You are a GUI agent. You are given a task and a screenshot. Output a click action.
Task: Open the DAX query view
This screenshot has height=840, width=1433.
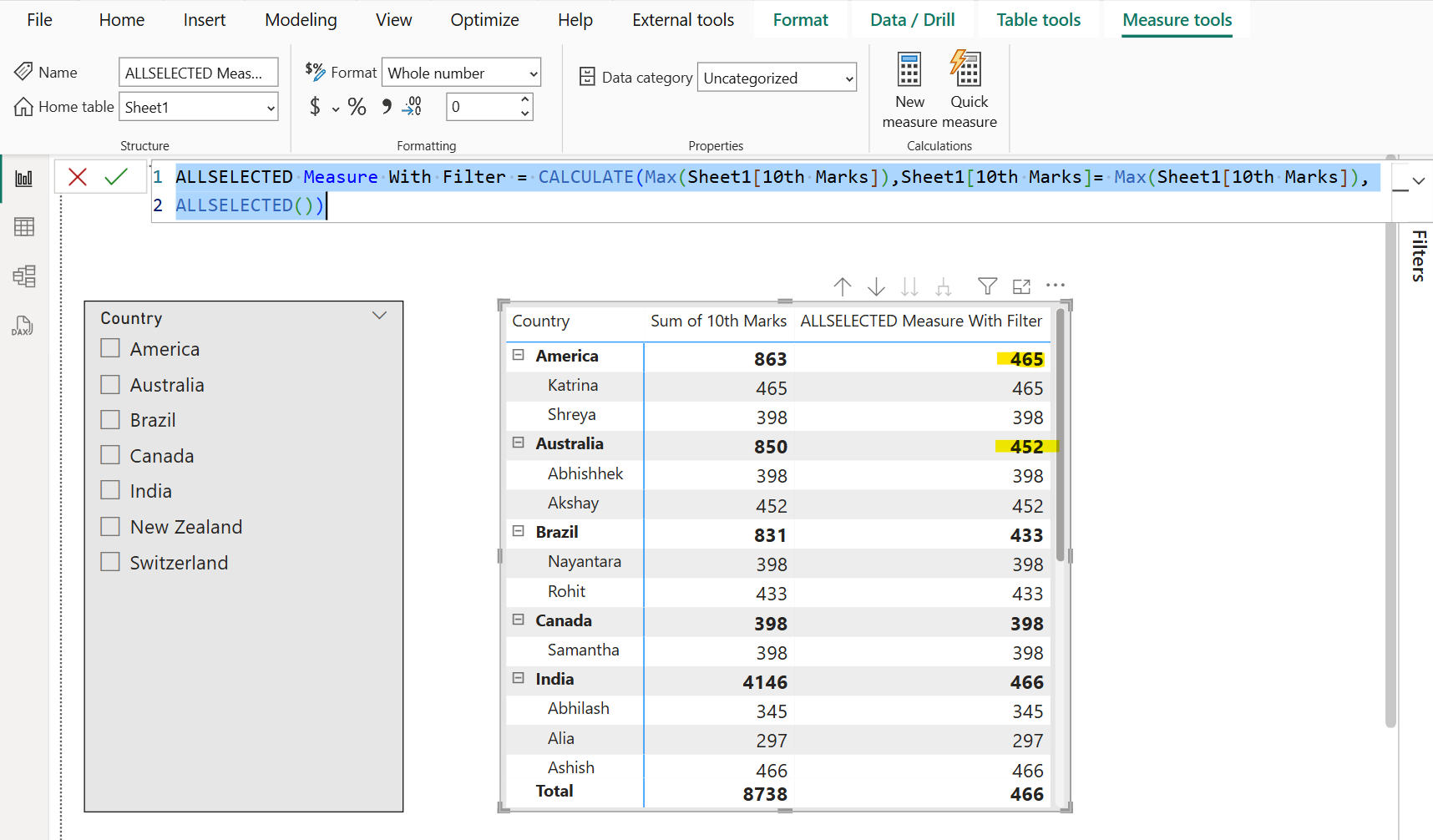point(24,326)
